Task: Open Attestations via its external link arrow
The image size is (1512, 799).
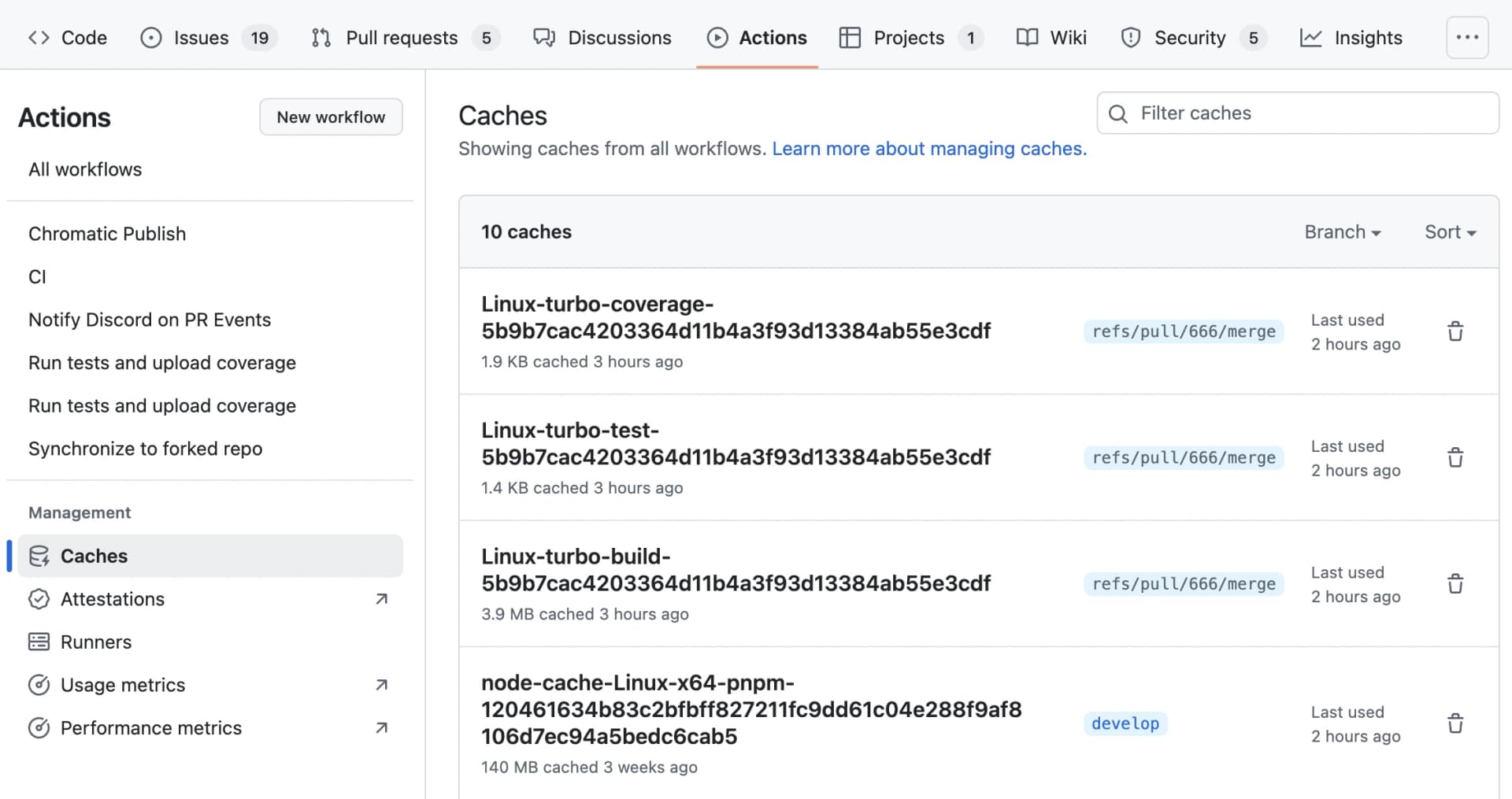Action: pyautogui.click(x=381, y=599)
